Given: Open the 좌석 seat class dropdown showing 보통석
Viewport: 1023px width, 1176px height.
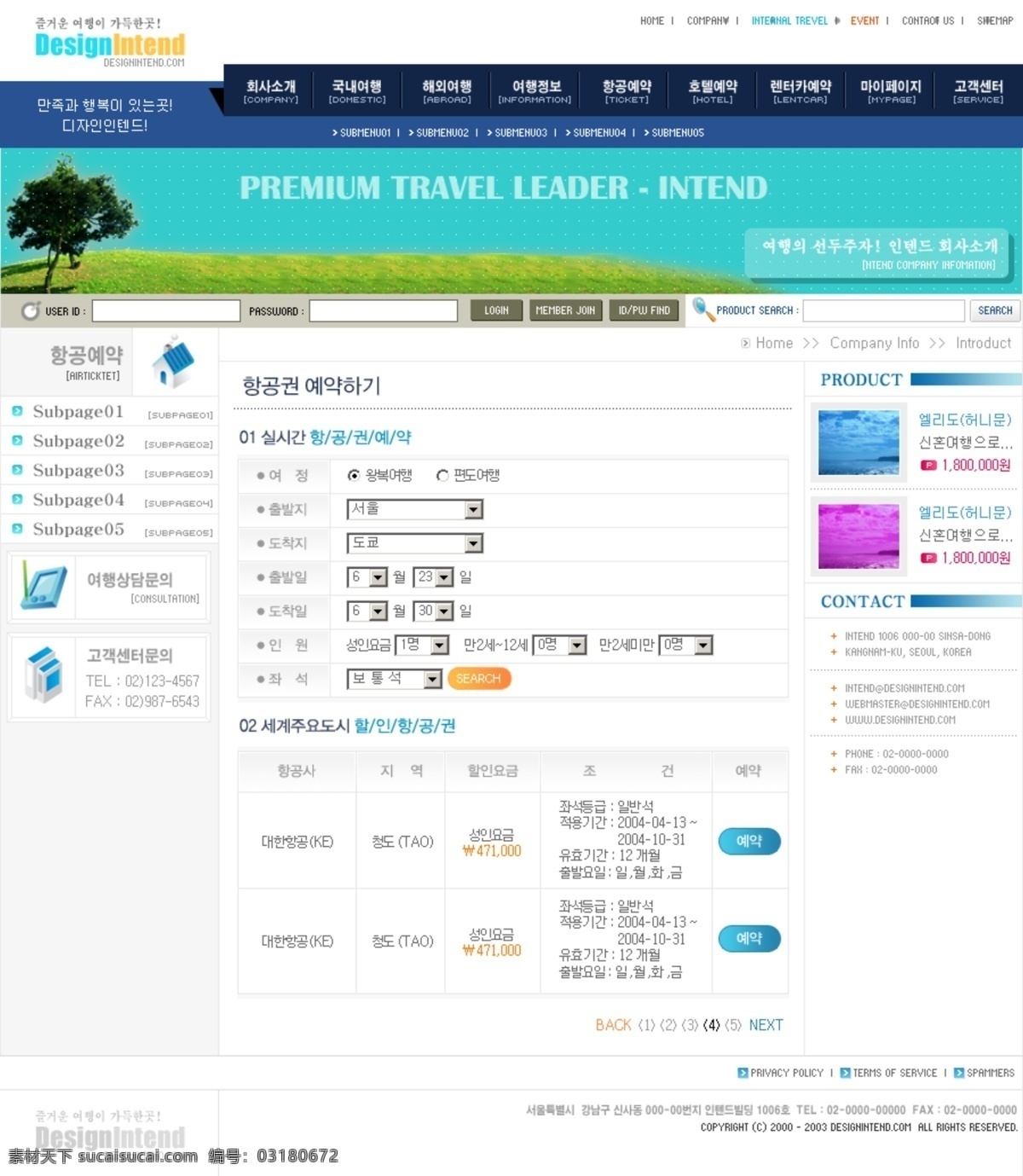Looking at the screenshot, I should (x=394, y=679).
